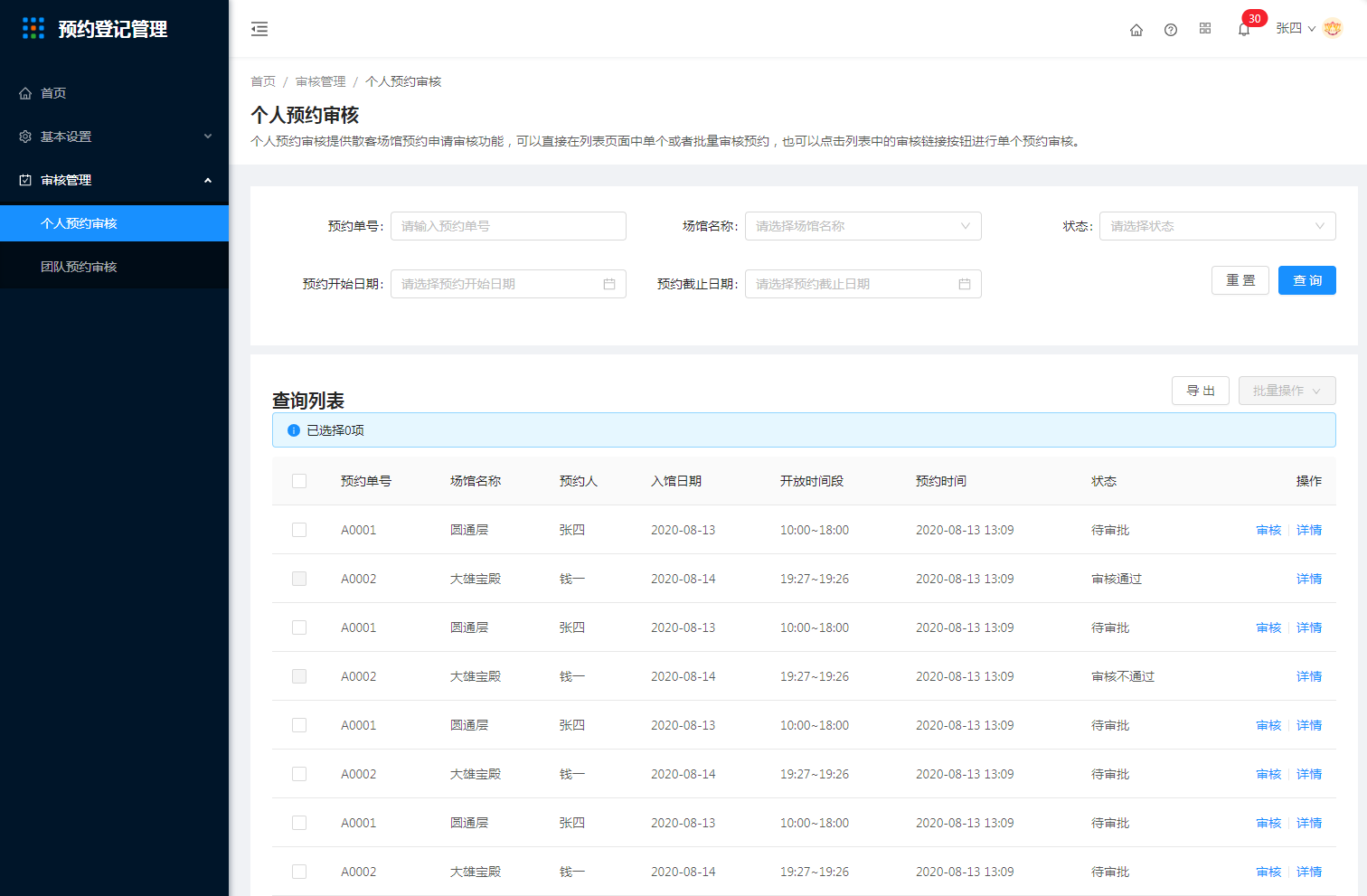Open the 场馆名称 dropdown
Screen dimensions: 1367x896
click(863, 226)
